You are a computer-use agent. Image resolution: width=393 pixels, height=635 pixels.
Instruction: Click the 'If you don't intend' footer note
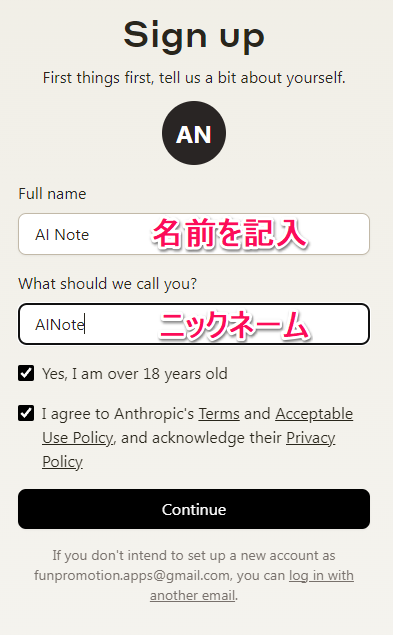[194, 575]
